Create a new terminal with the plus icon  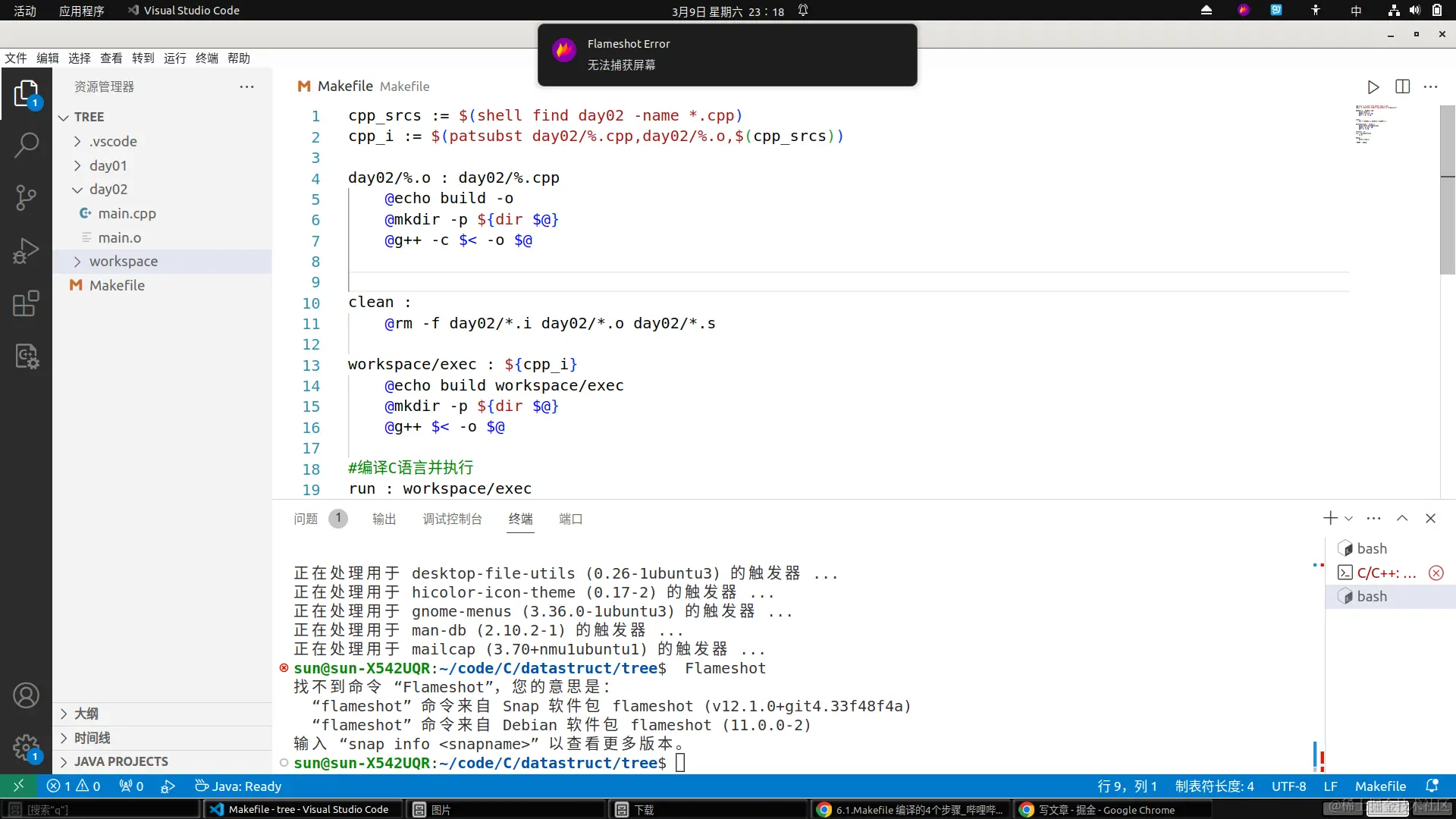(1329, 518)
